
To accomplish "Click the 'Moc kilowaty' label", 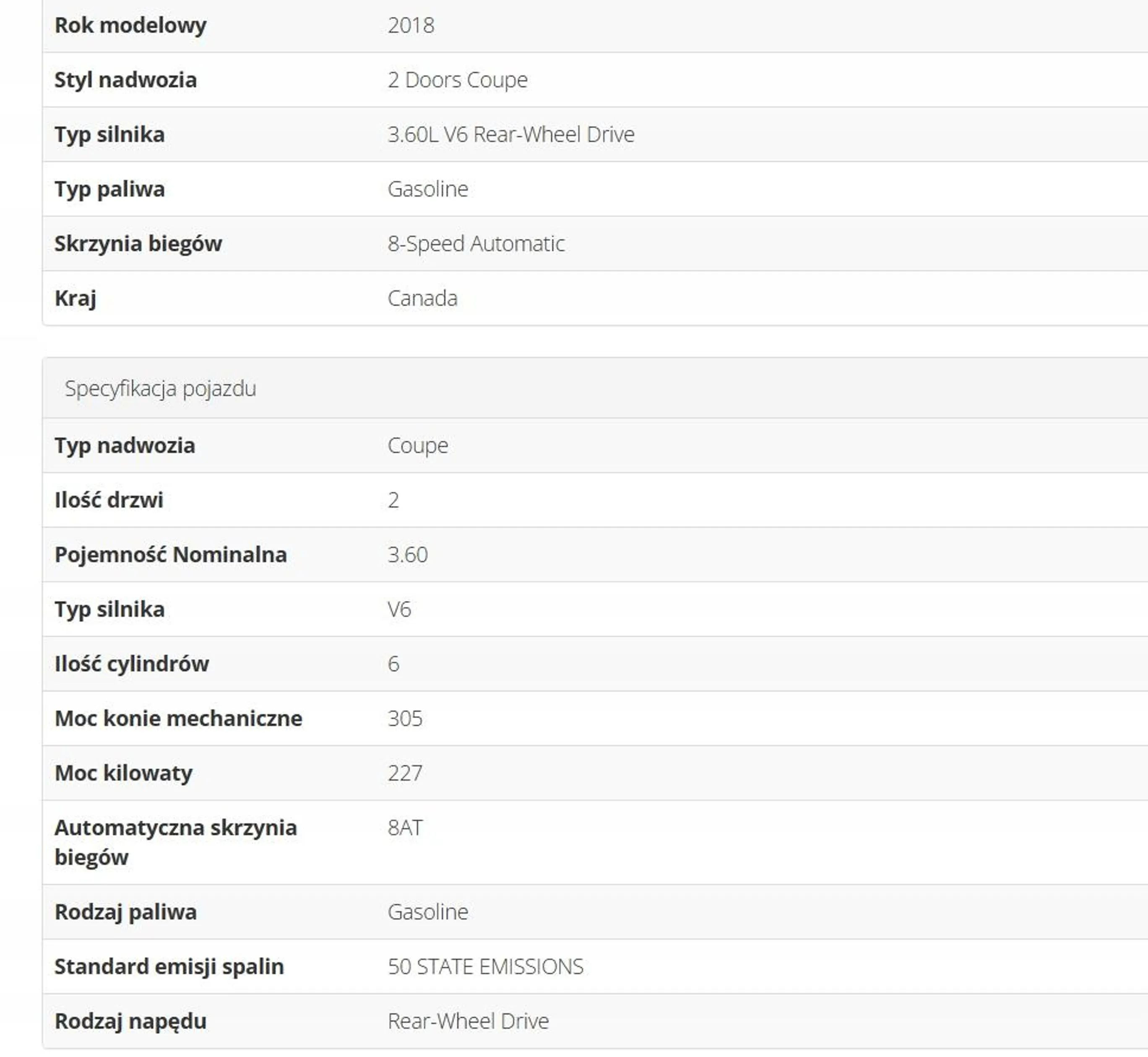I will point(124,773).
